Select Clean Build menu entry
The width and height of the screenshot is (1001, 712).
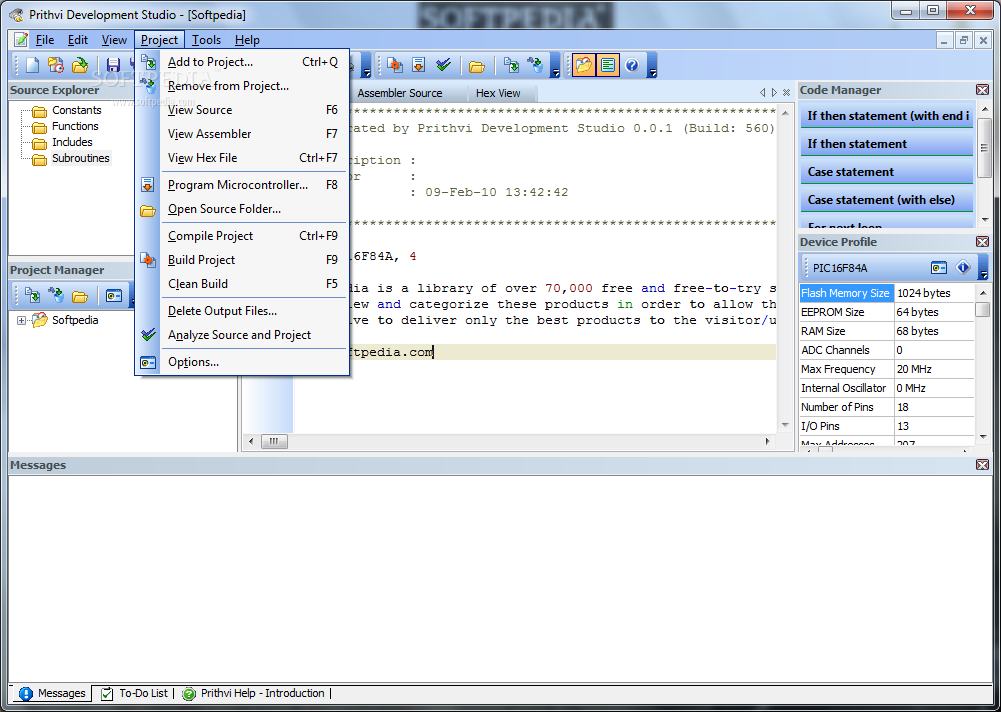(x=243, y=284)
